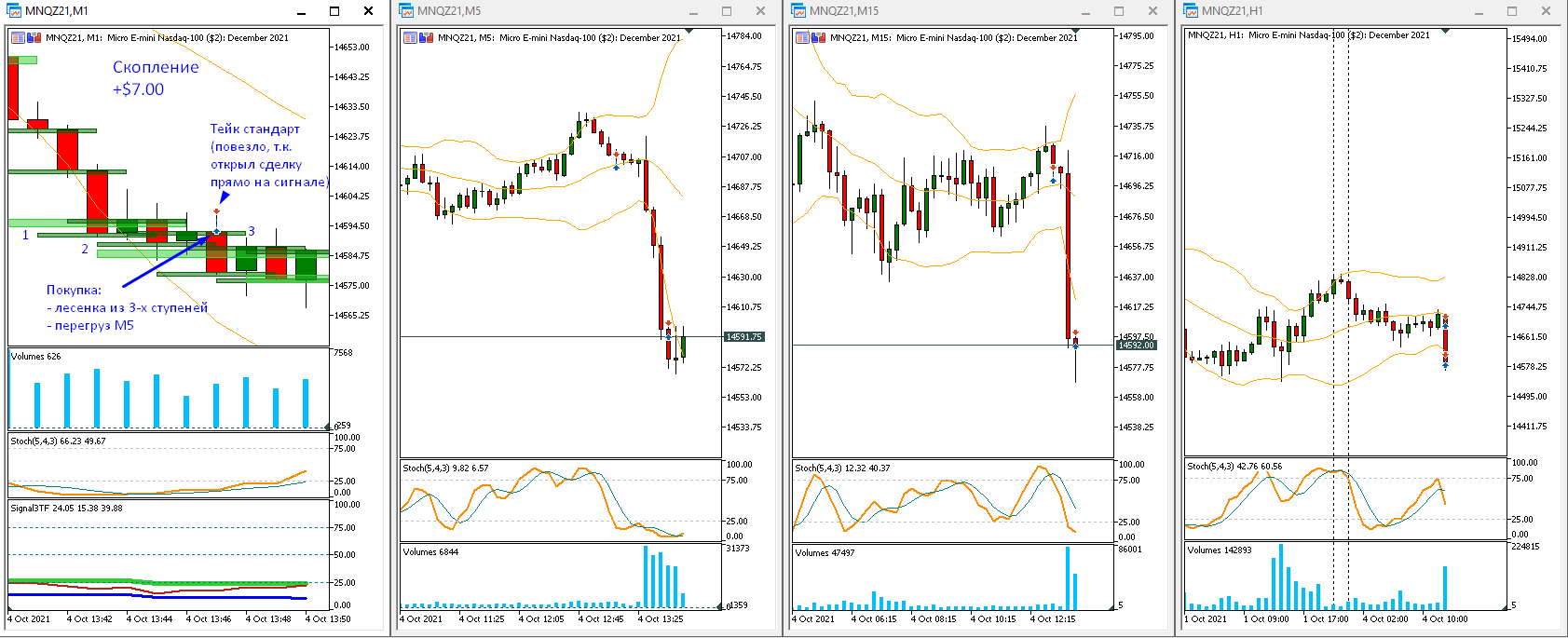Screen dimensions: 1568x638
Task: Click the MNQZ21,M5 window chart icon
Action: point(406,11)
